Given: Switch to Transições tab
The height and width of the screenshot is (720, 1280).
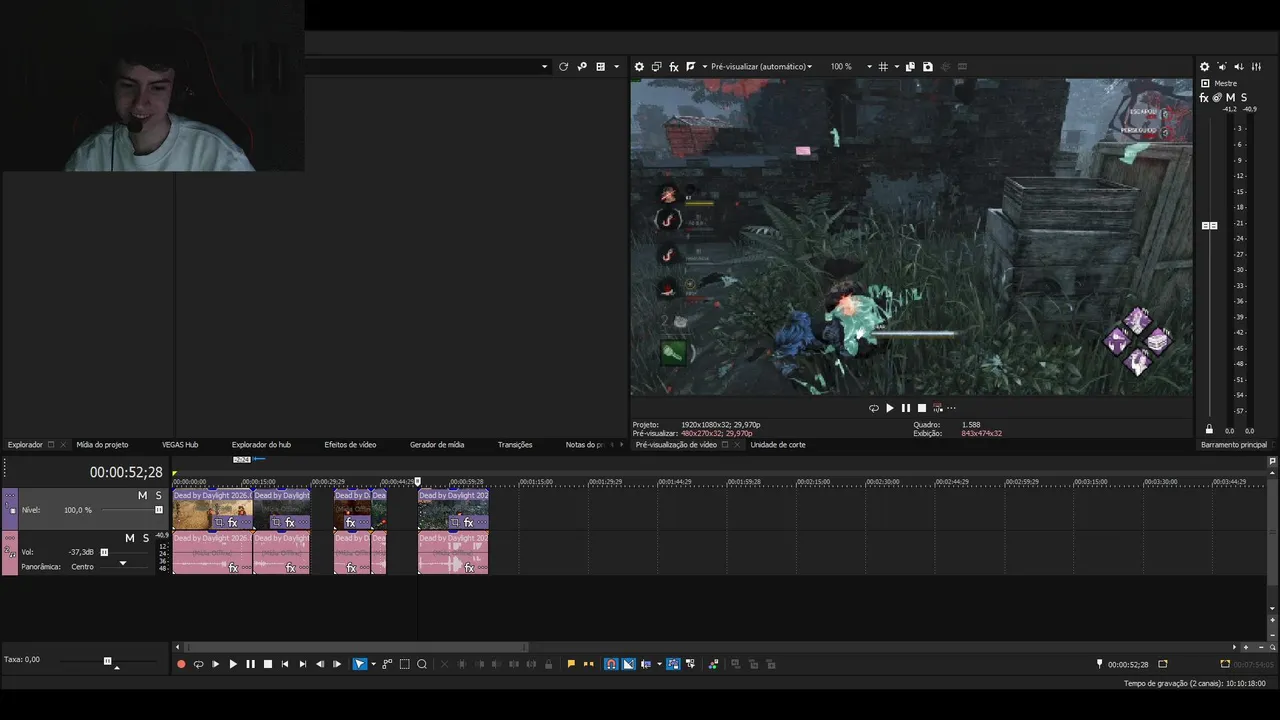Looking at the screenshot, I should coord(515,445).
